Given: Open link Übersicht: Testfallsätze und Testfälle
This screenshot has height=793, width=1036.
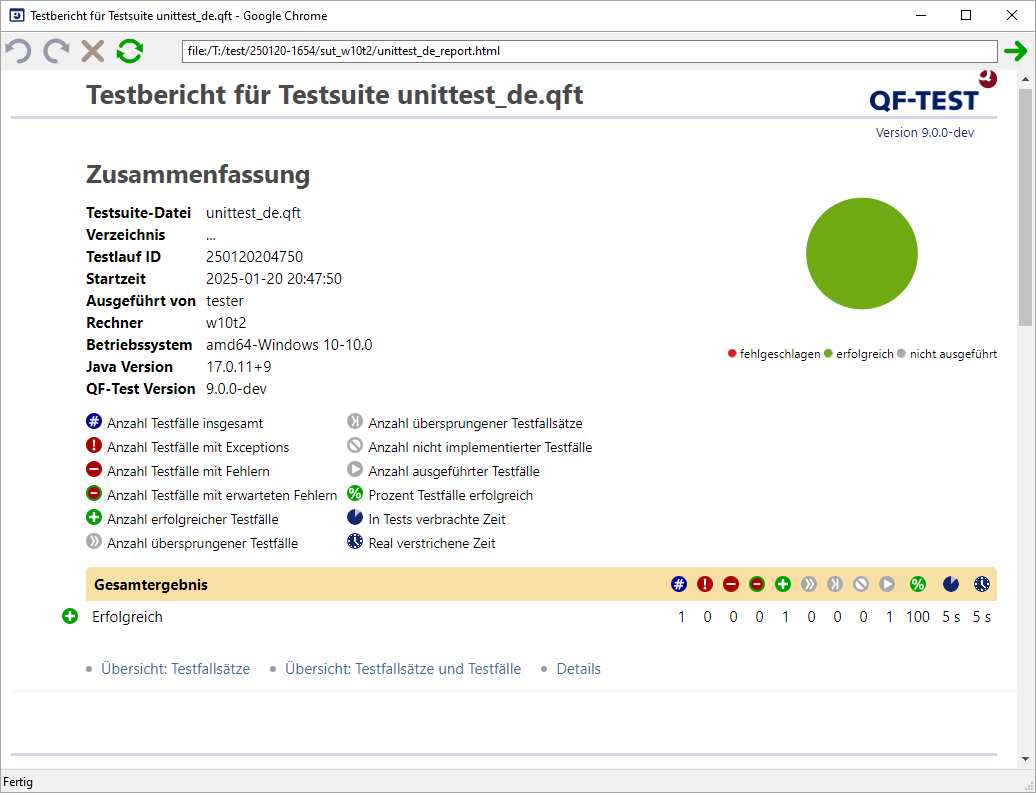Looking at the screenshot, I should point(403,669).
